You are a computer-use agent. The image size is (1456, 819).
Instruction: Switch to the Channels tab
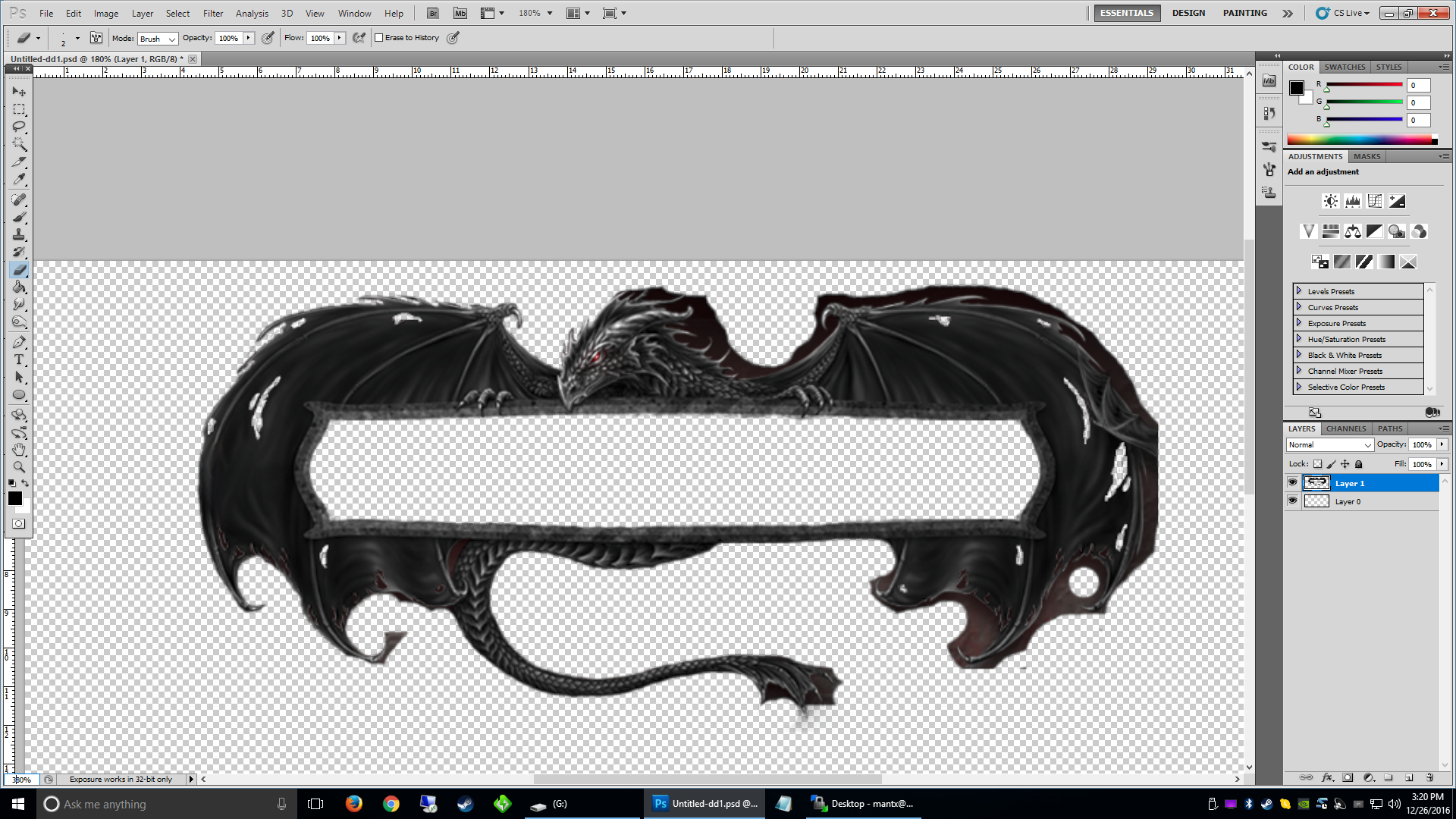tap(1346, 428)
